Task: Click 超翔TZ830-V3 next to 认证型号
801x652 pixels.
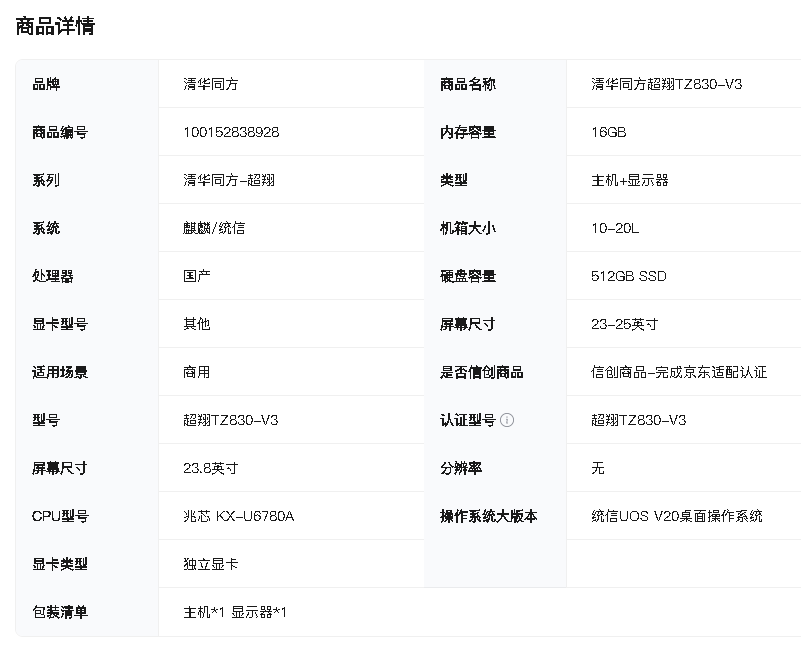Action: [x=639, y=420]
